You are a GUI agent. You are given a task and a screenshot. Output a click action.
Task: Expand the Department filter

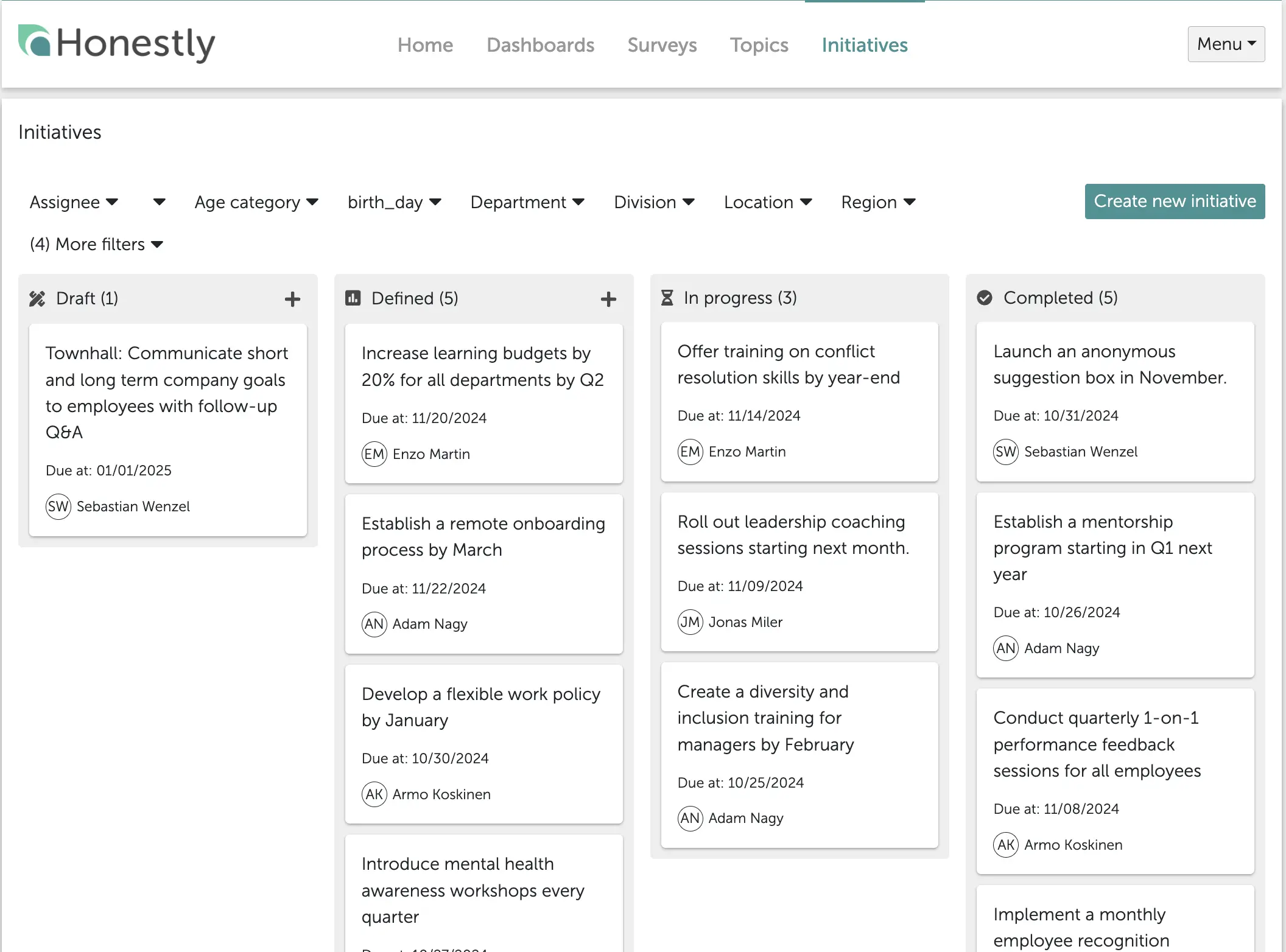(x=527, y=202)
